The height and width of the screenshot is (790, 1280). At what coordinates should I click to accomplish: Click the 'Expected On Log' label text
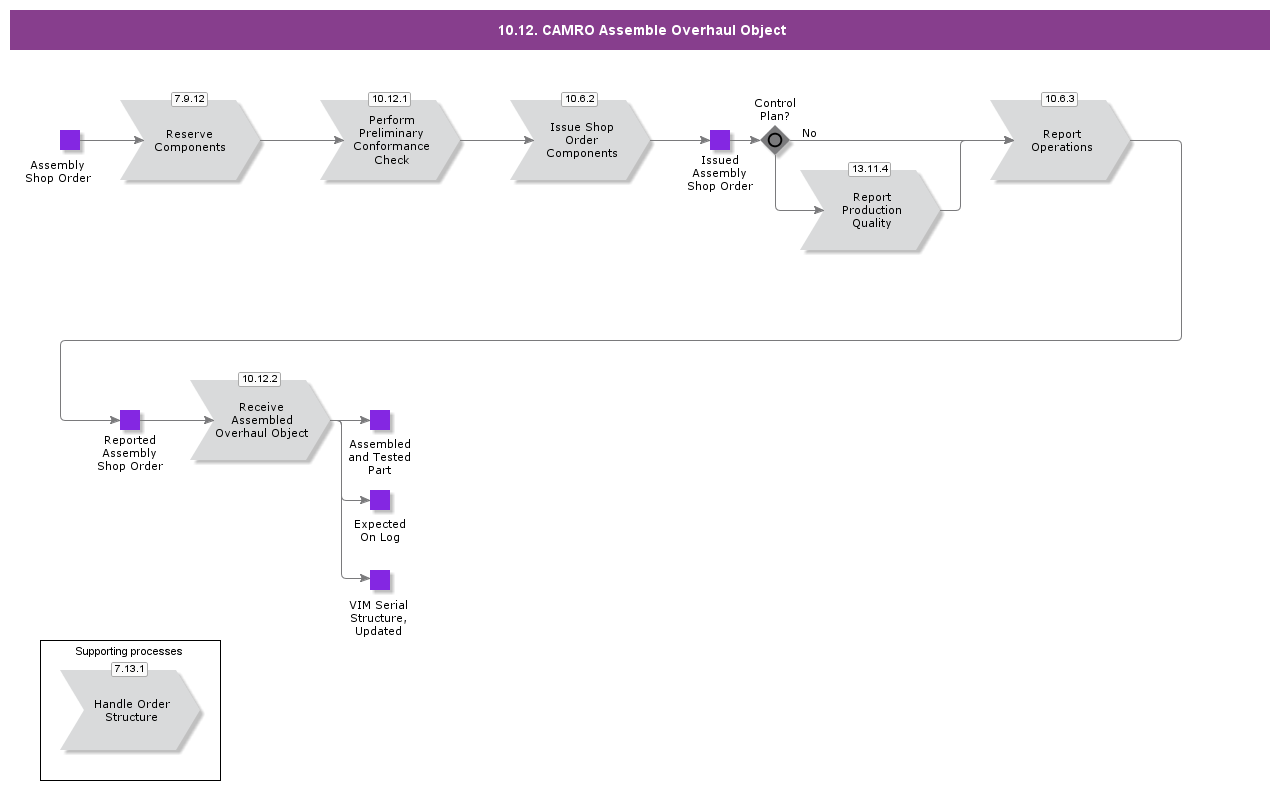pos(380,531)
